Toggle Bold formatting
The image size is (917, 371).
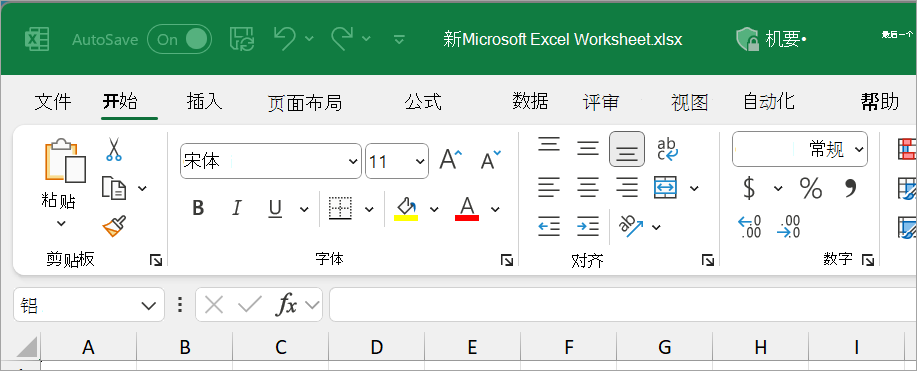point(198,208)
